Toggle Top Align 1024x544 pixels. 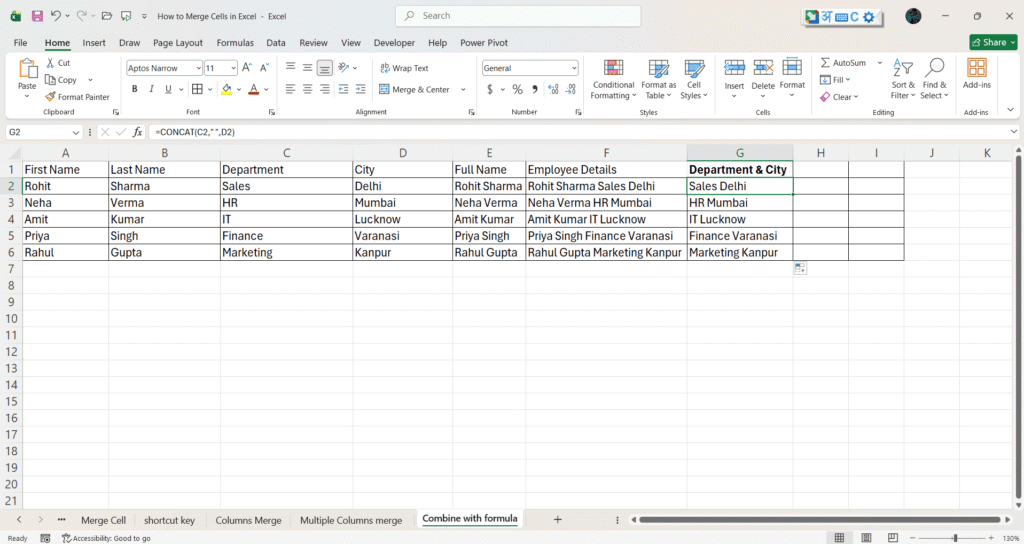coord(291,67)
